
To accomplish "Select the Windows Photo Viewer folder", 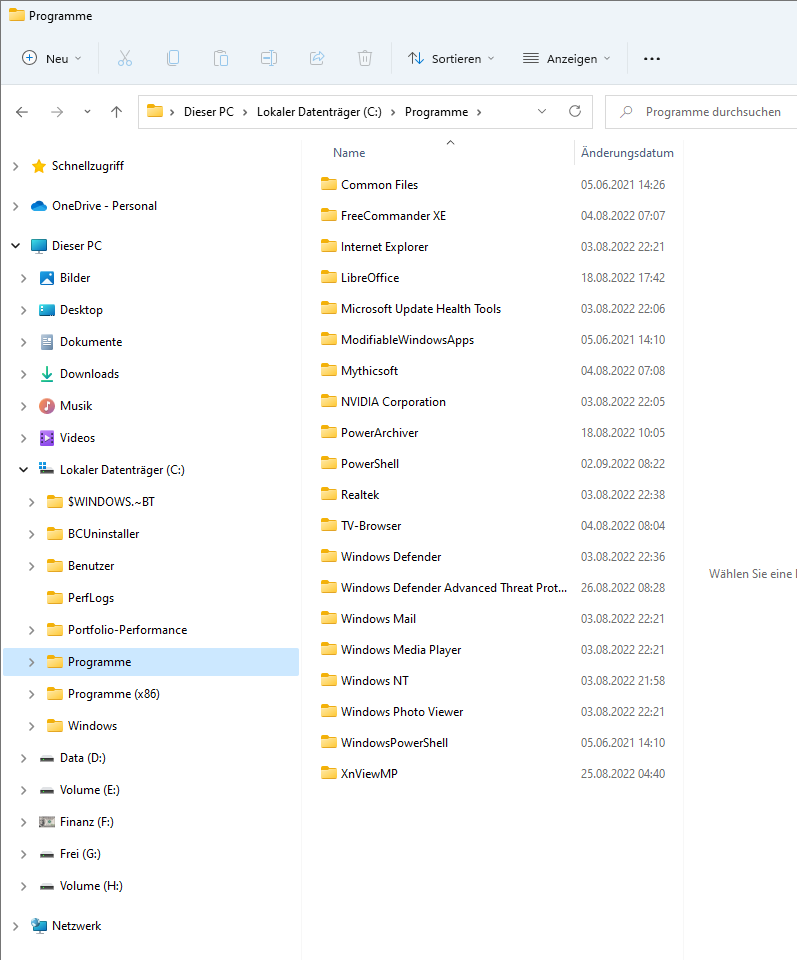I will pyautogui.click(x=402, y=711).
